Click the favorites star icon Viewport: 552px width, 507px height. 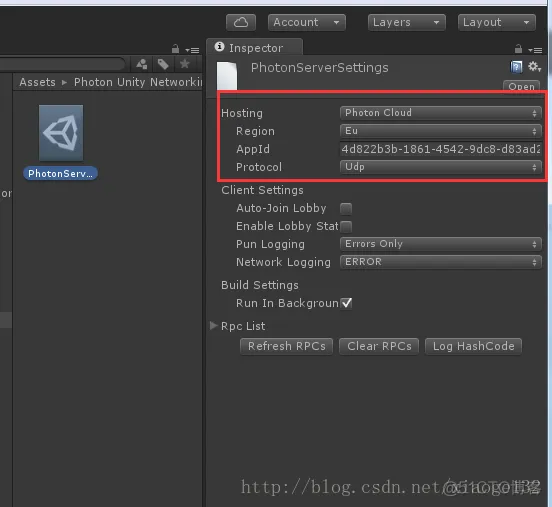(184, 64)
